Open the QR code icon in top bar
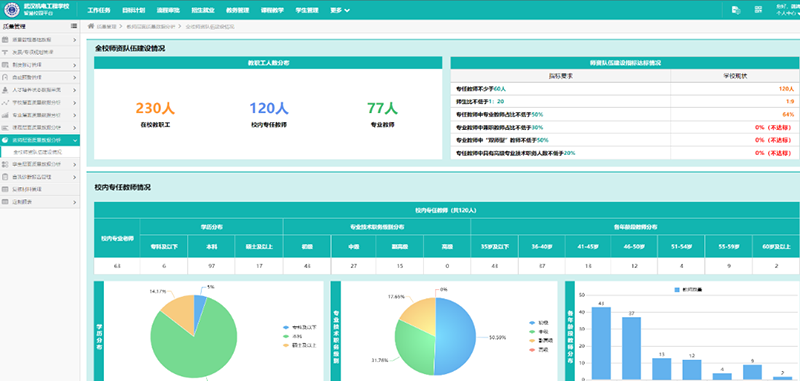This screenshot has width=800, height=381. tap(758, 10)
